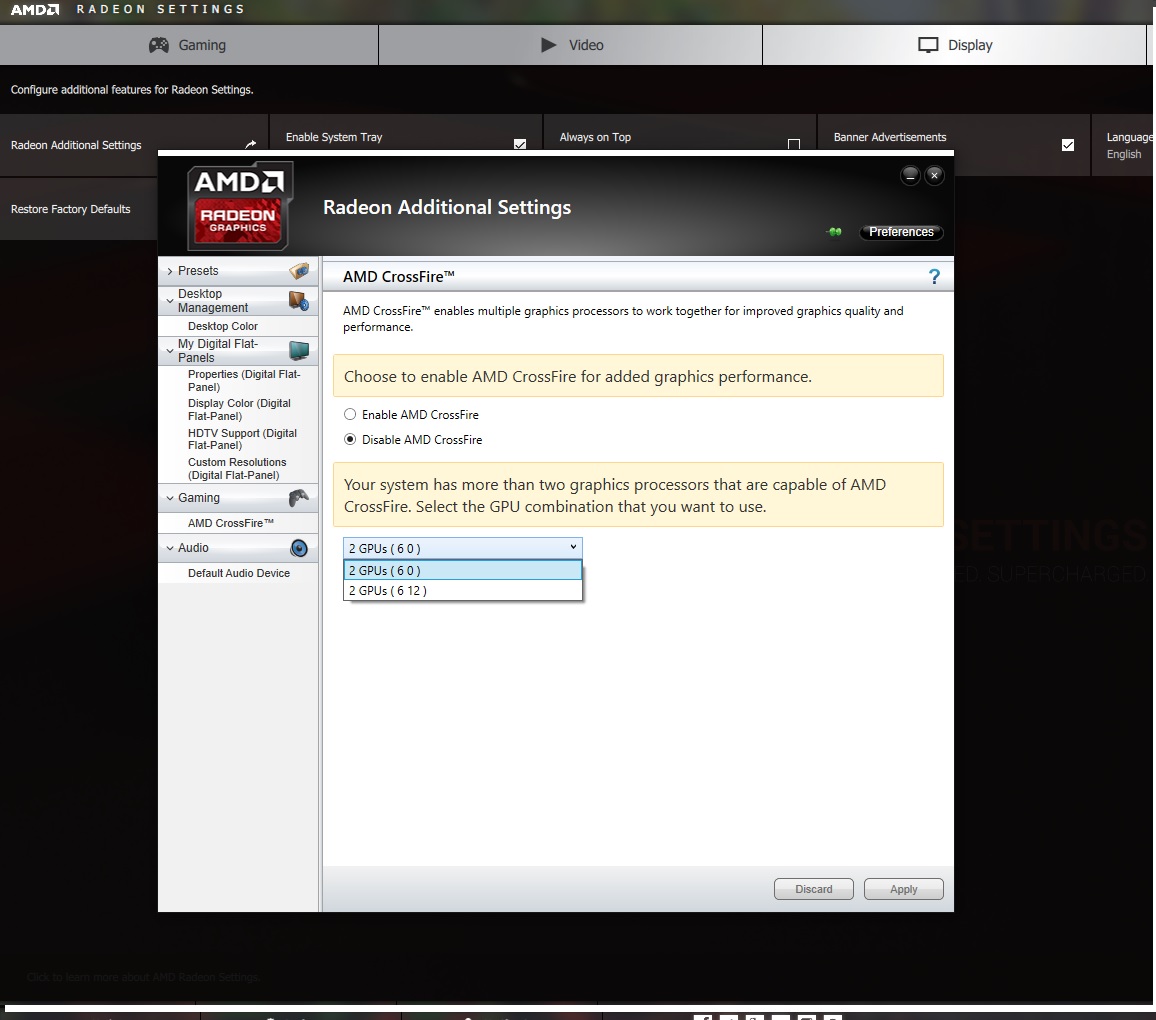Click the Desktop Management monitor icon
Viewport: 1156px width, 1020px height.
pos(298,301)
